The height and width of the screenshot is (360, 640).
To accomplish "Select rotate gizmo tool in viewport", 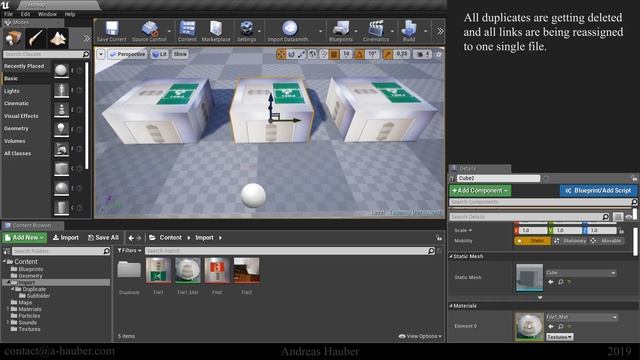I will (x=291, y=54).
